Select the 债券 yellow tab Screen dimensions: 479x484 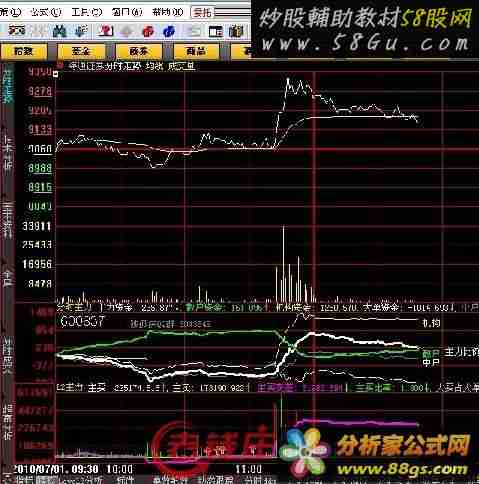tap(139, 52)
